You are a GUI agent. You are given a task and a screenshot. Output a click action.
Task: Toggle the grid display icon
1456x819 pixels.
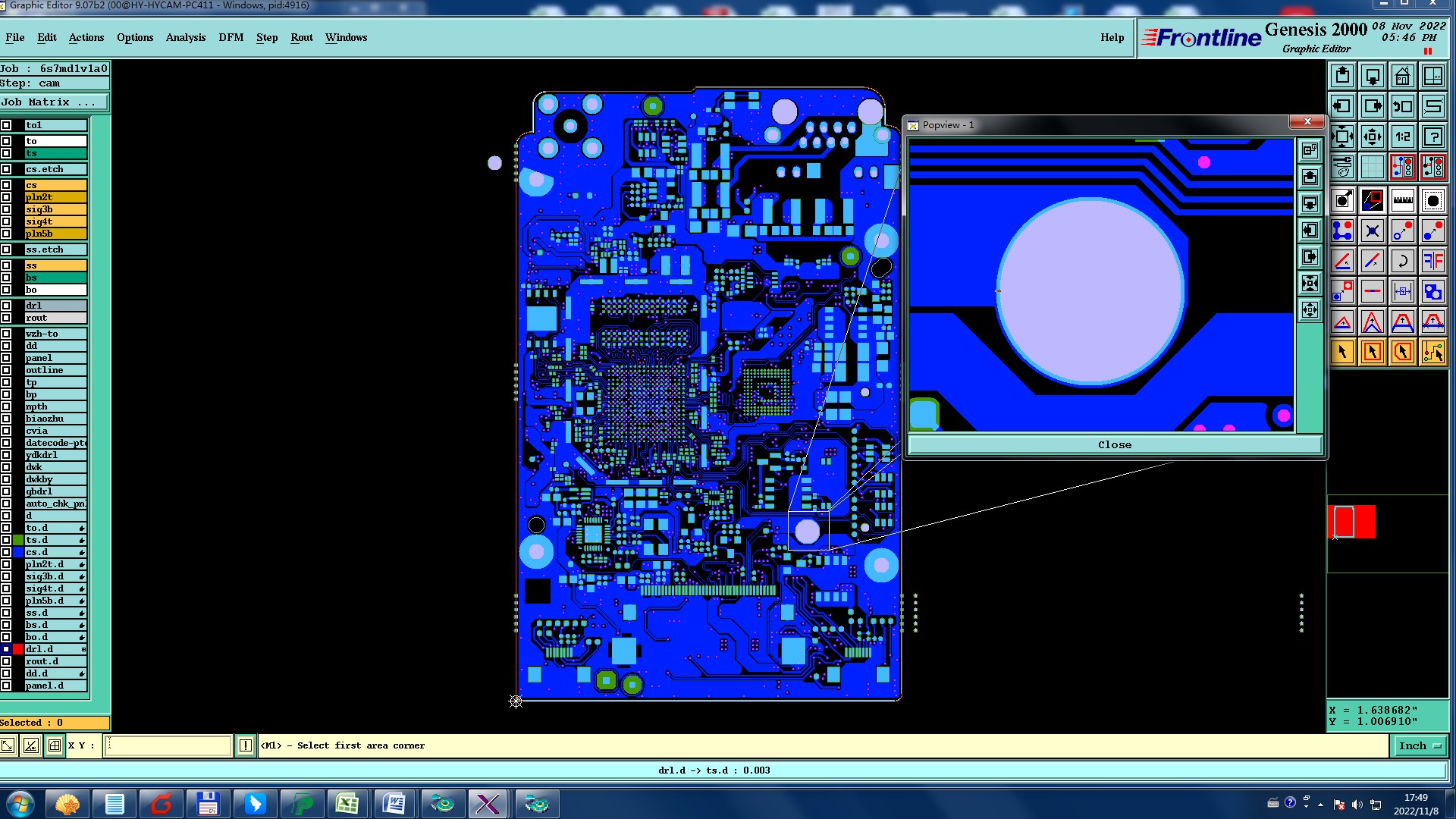click(1373, 165)
